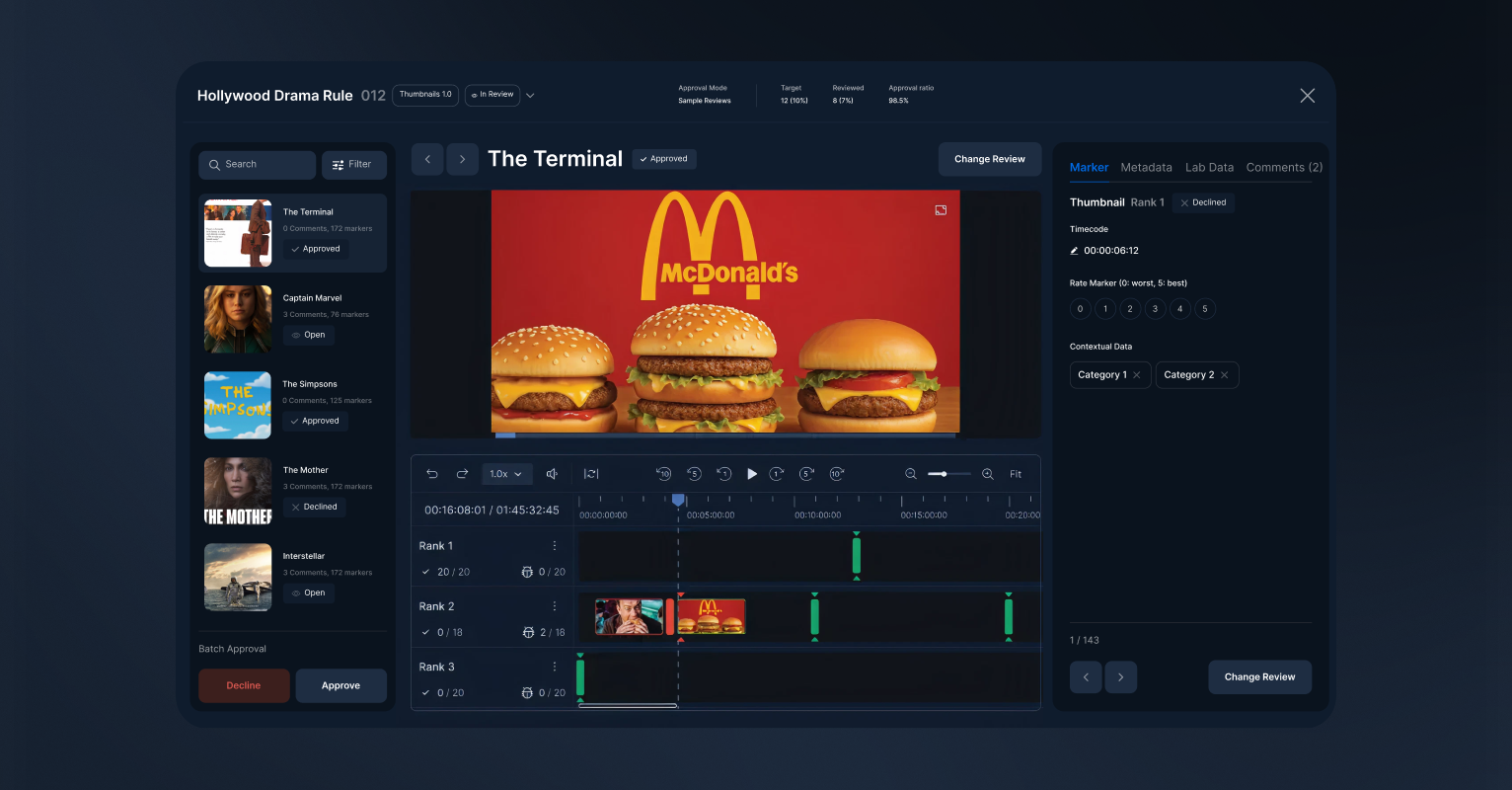Select the green marker in the Rank 3 track
Screen dimensions: 1512x790
580,677
